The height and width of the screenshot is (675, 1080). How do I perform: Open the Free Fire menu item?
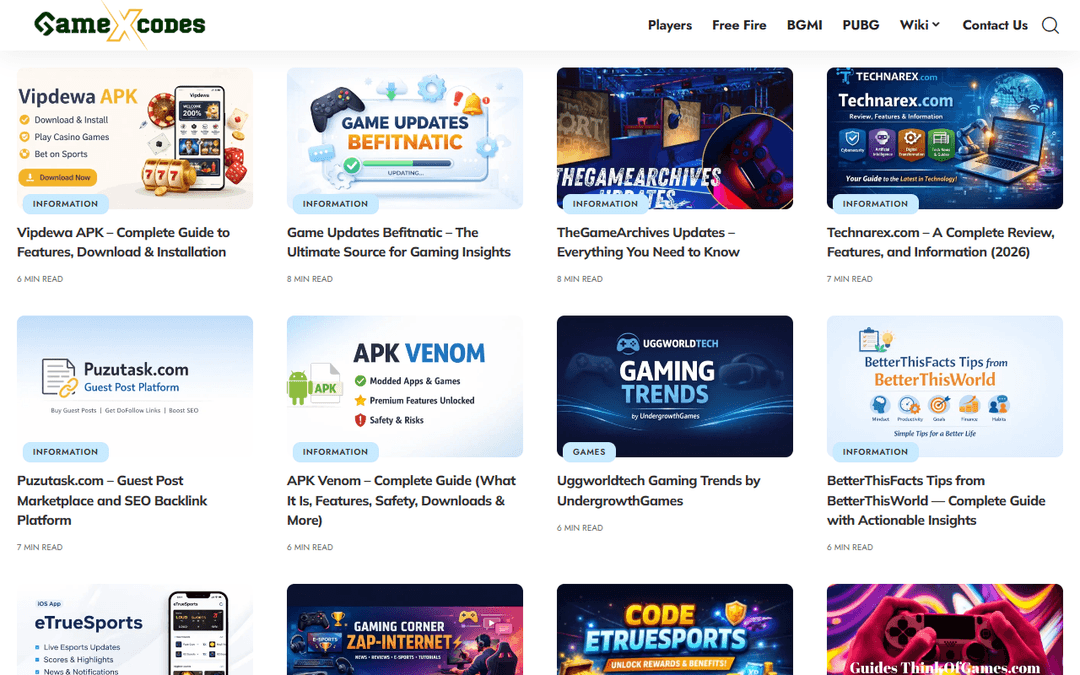click(739, 25)
